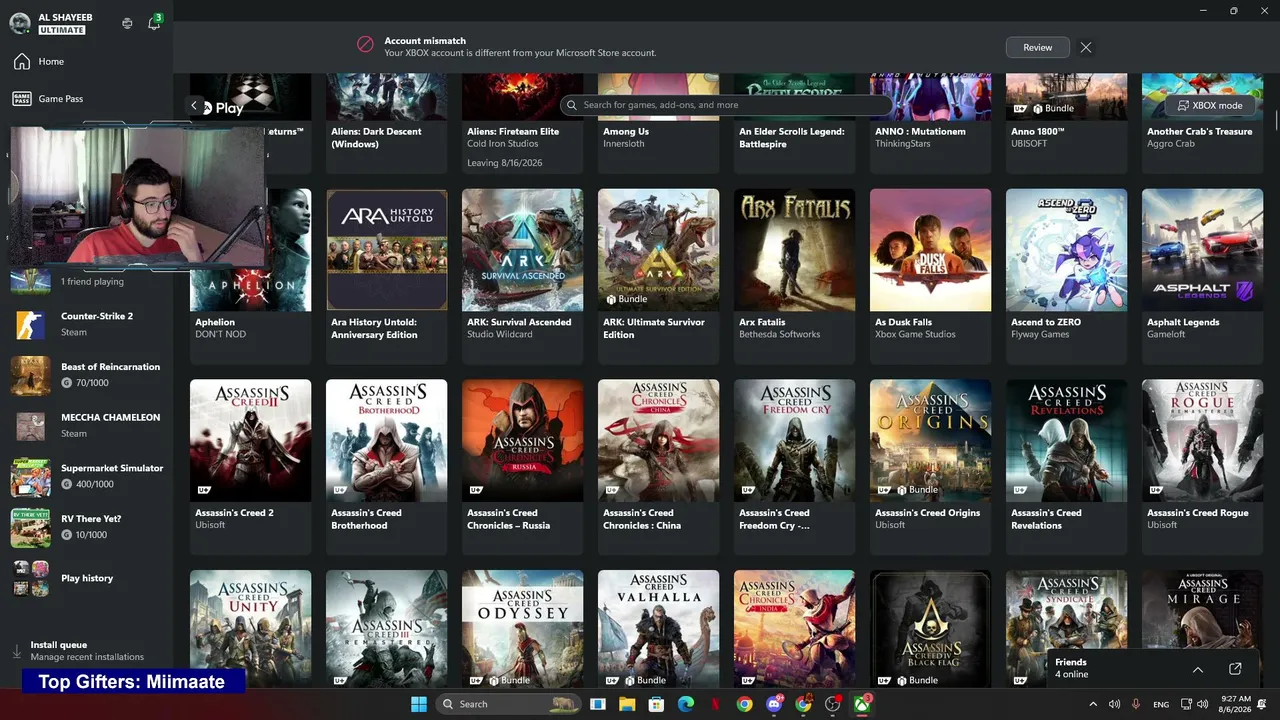
Task: Open the Install queue
Action: pyautogui.click(x=86, y=651)
